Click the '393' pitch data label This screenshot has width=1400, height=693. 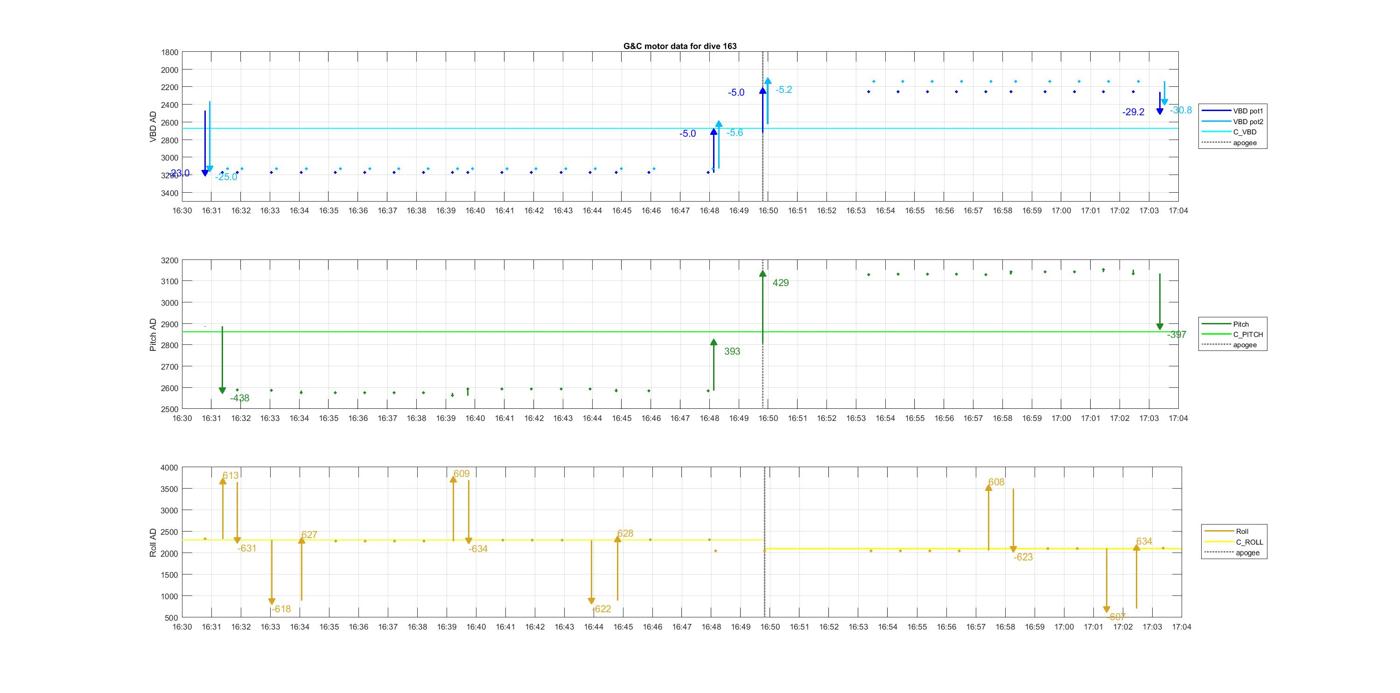point(732,352)
